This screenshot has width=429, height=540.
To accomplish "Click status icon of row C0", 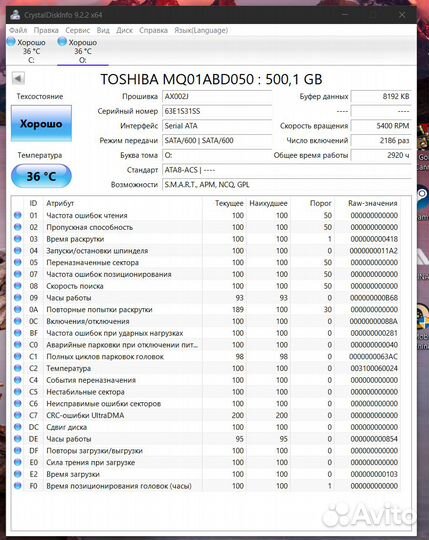I will tap(18, 345).
